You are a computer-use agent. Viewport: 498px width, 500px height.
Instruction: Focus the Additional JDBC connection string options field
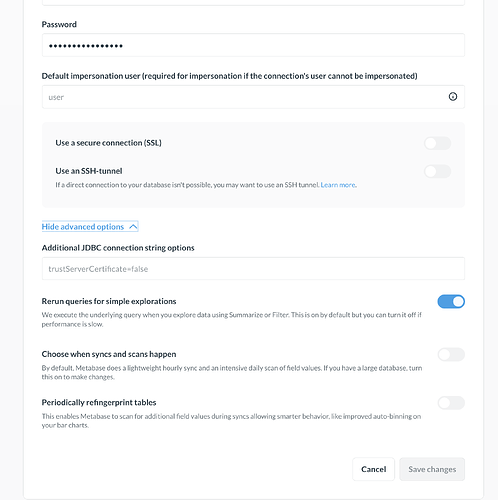point(253,269)
